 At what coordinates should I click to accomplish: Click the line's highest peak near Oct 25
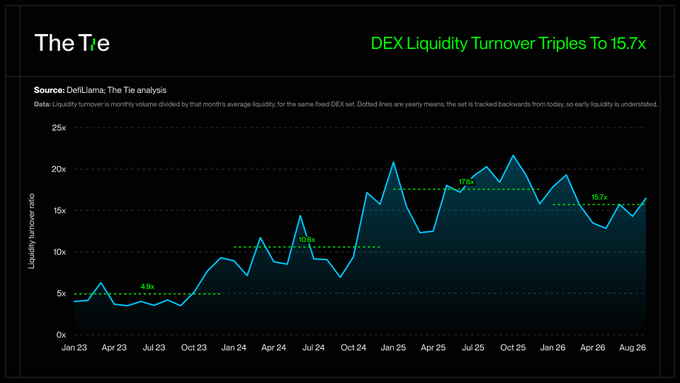click(x=513, y=155)
